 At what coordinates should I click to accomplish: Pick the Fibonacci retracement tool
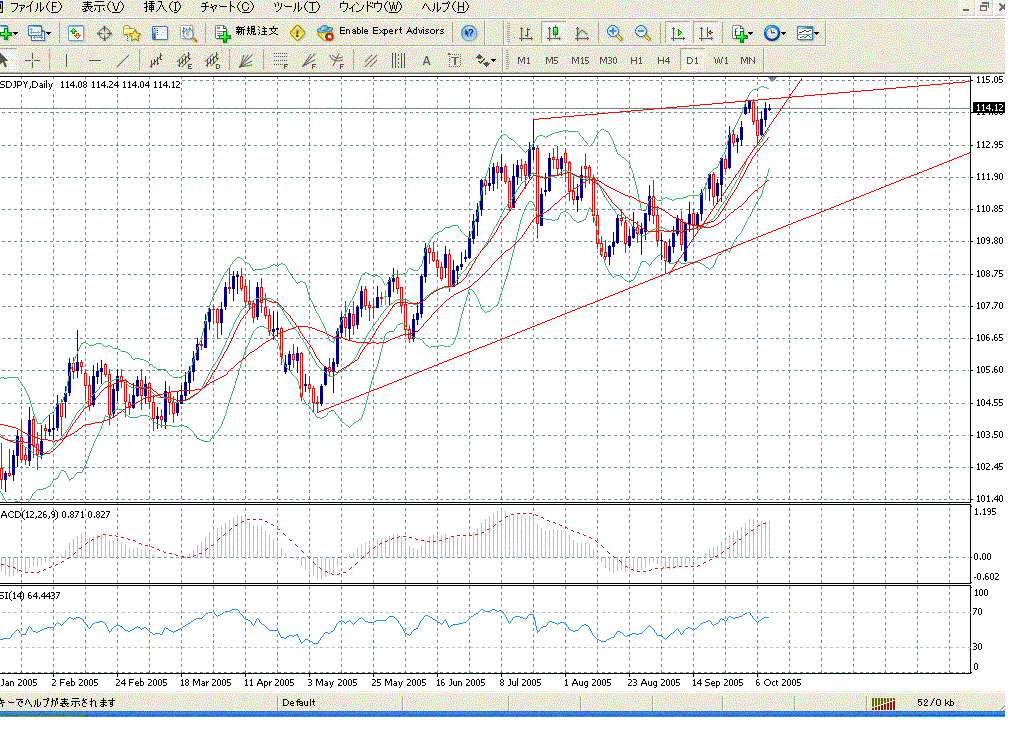tap(281, 61)
